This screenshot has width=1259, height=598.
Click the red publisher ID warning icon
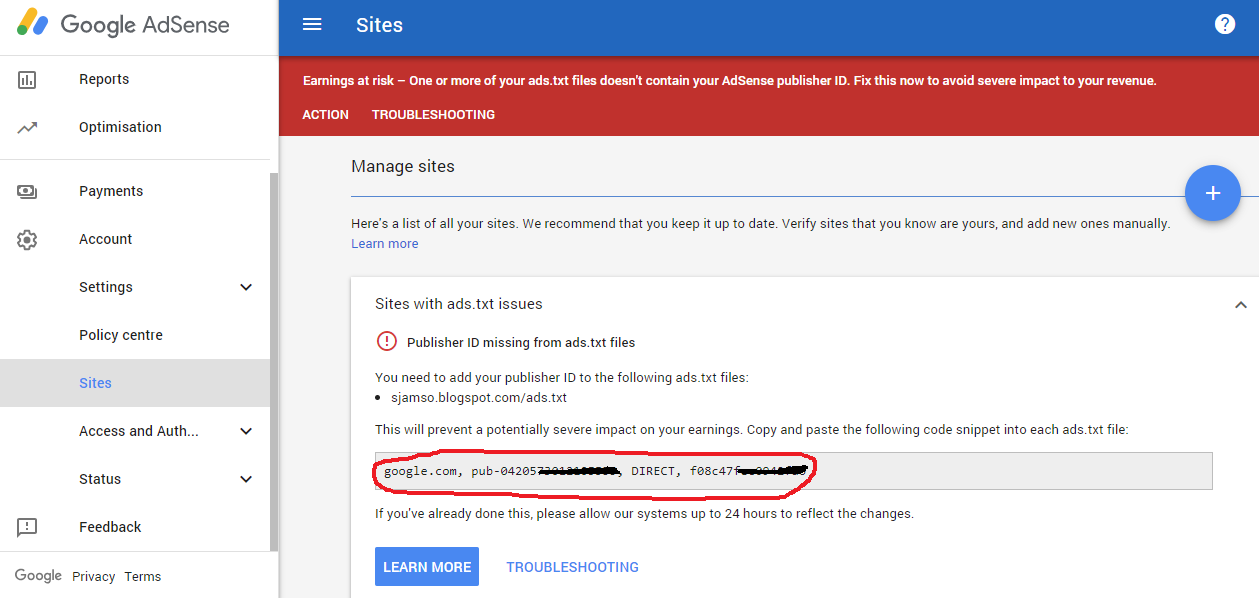[386, 341]
